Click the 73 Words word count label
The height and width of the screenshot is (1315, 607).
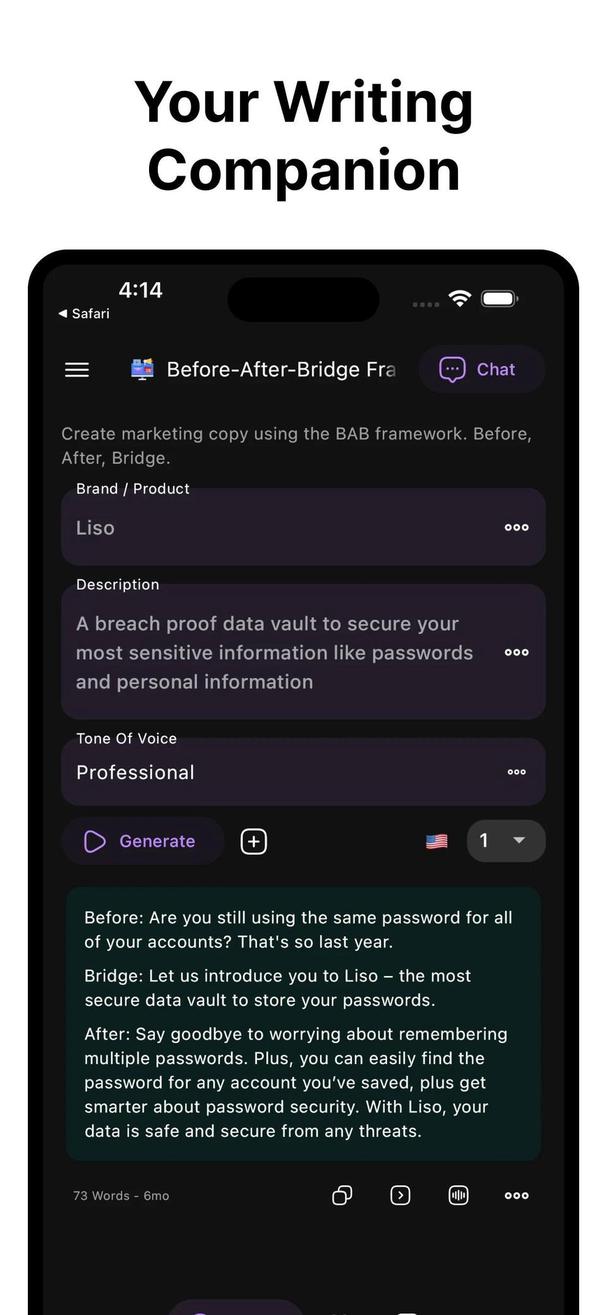[x=120, y=1195]
